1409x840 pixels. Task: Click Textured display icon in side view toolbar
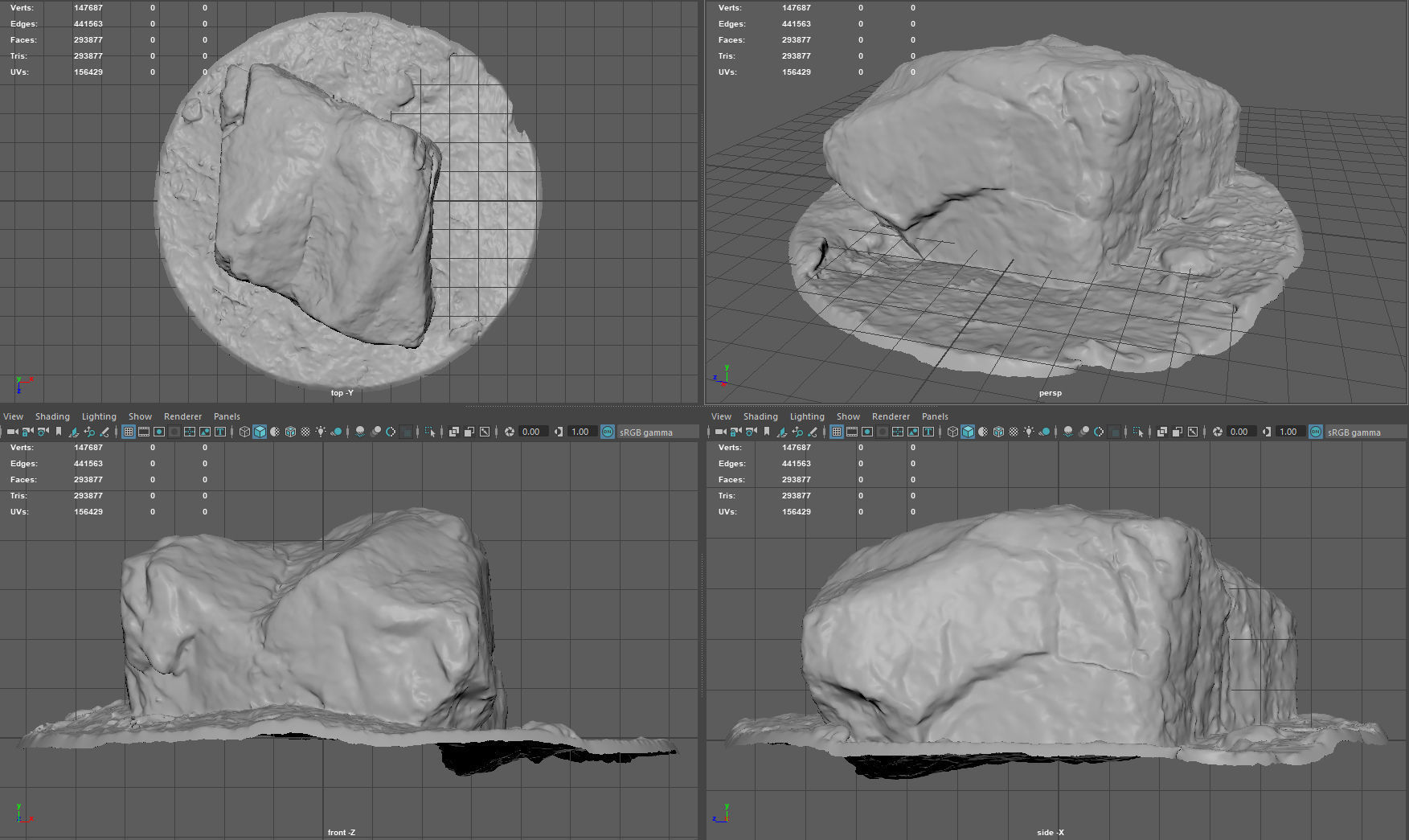(1014, 432)
